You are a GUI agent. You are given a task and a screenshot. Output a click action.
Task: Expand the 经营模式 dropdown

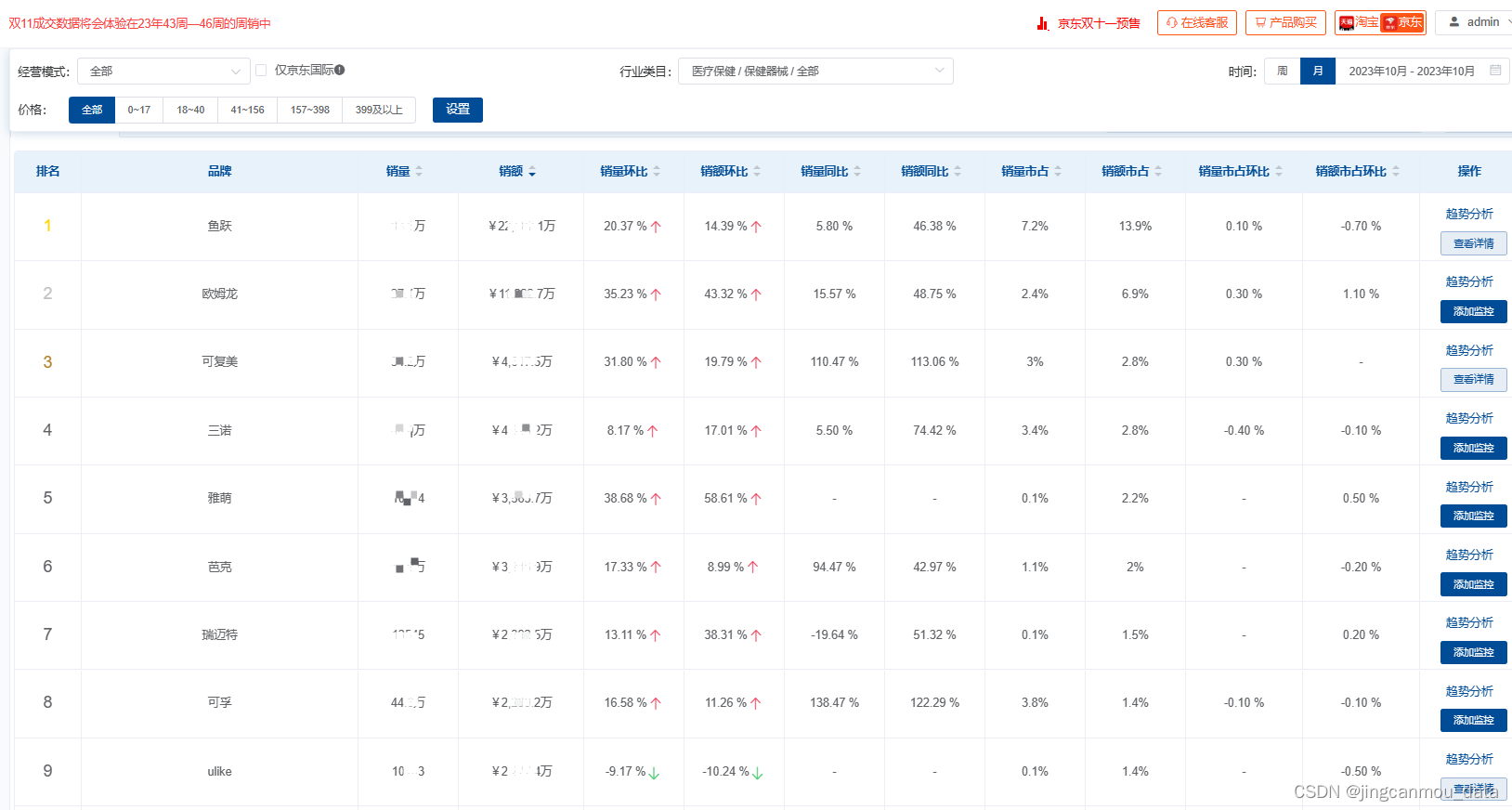pos(163,72)
